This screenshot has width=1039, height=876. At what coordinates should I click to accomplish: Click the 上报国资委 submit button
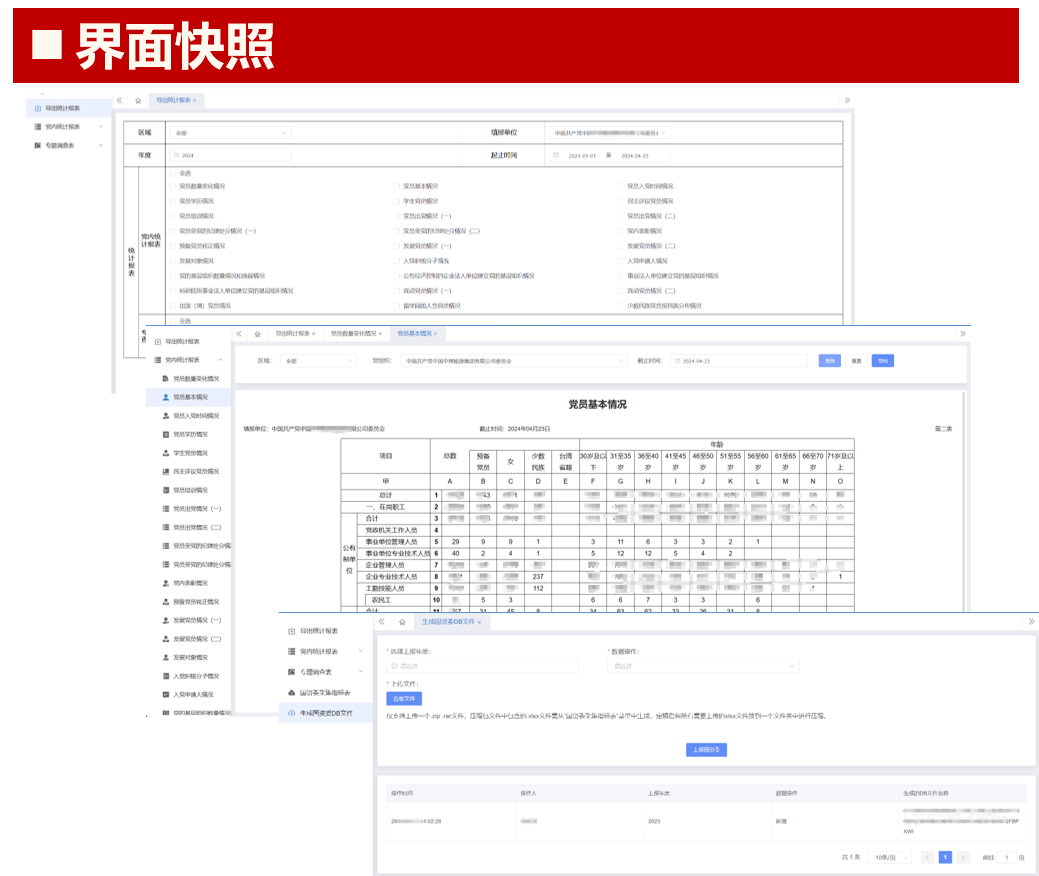click(707, 749)
